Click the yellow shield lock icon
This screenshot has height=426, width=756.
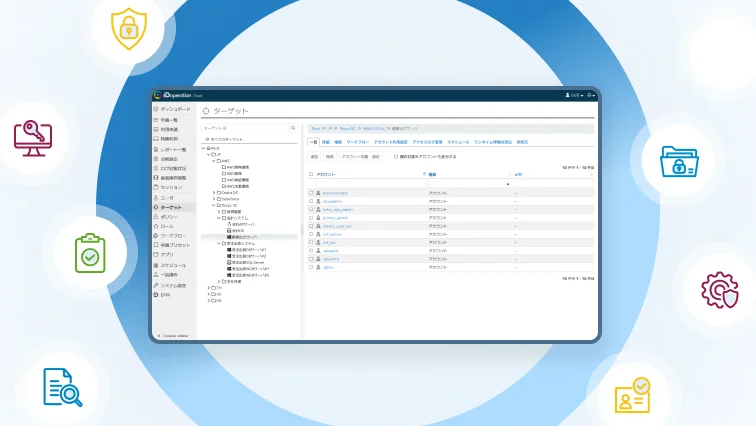128,28
